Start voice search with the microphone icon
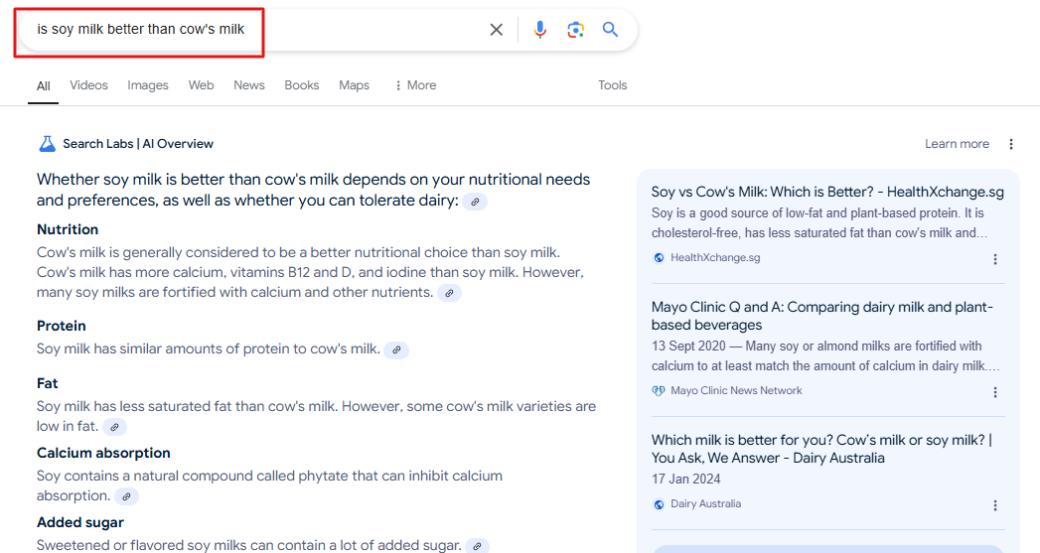The height and width of the screenshot is (553, 1040). [x=540, y=30]
